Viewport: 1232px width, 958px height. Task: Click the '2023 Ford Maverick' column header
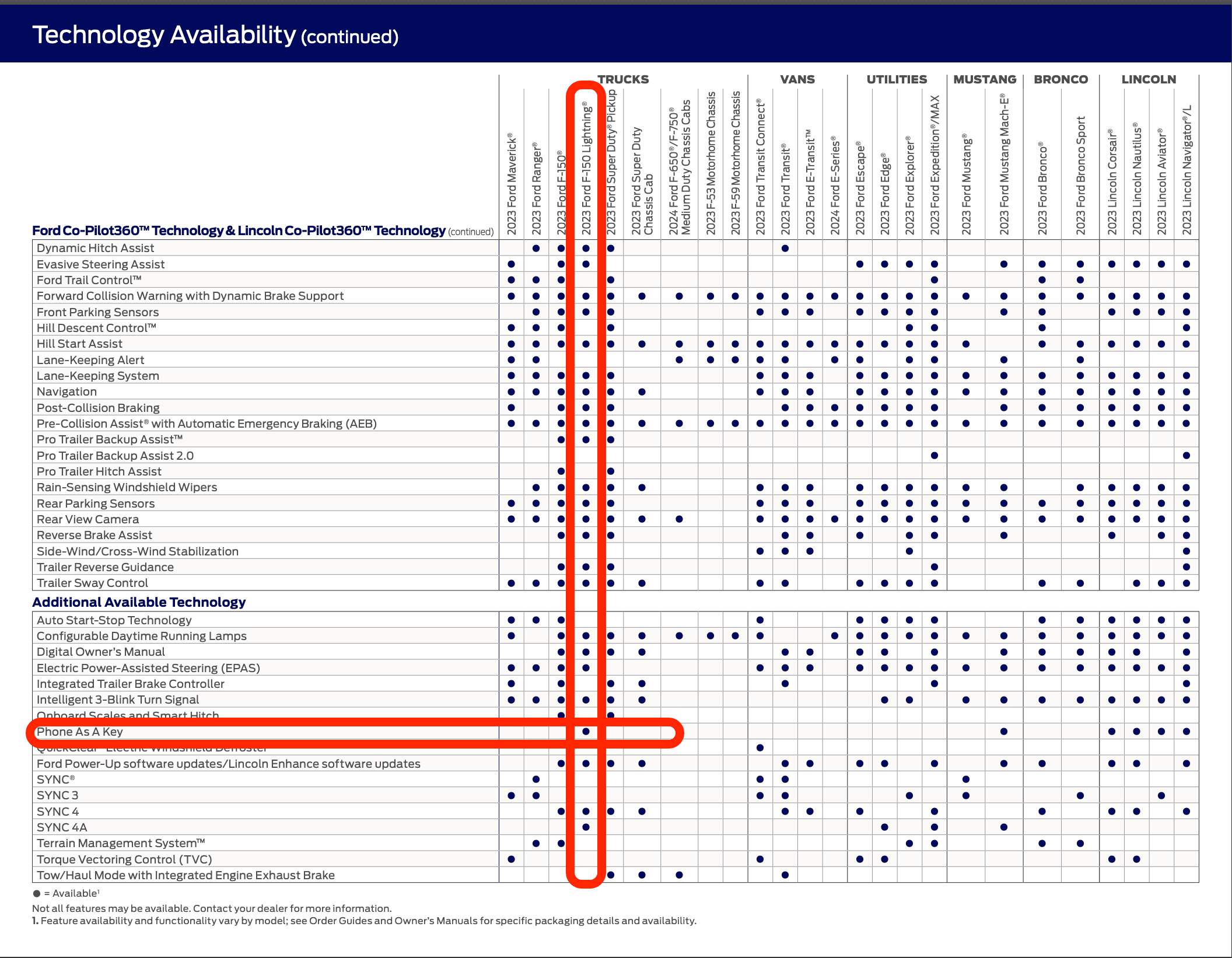tap(512, 184)
